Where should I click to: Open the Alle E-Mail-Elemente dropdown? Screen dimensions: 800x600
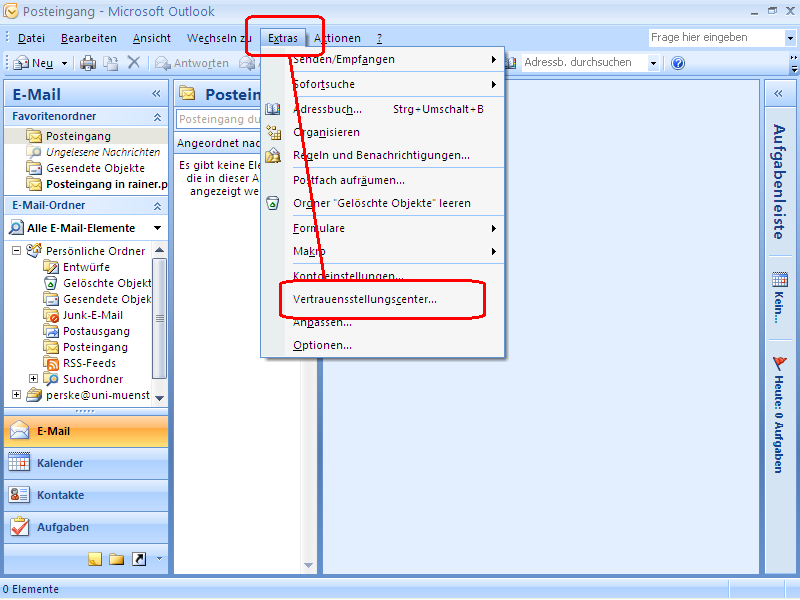(x=157, y=227)
